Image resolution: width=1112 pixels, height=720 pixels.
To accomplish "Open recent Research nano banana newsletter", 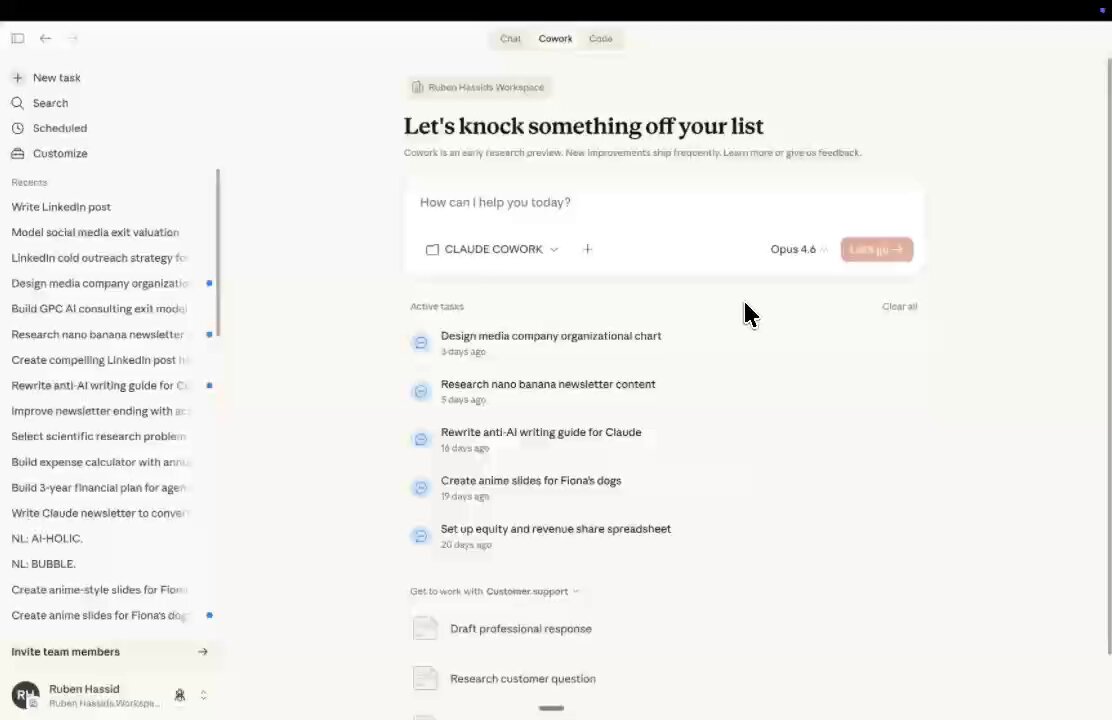I will [97, 334].
